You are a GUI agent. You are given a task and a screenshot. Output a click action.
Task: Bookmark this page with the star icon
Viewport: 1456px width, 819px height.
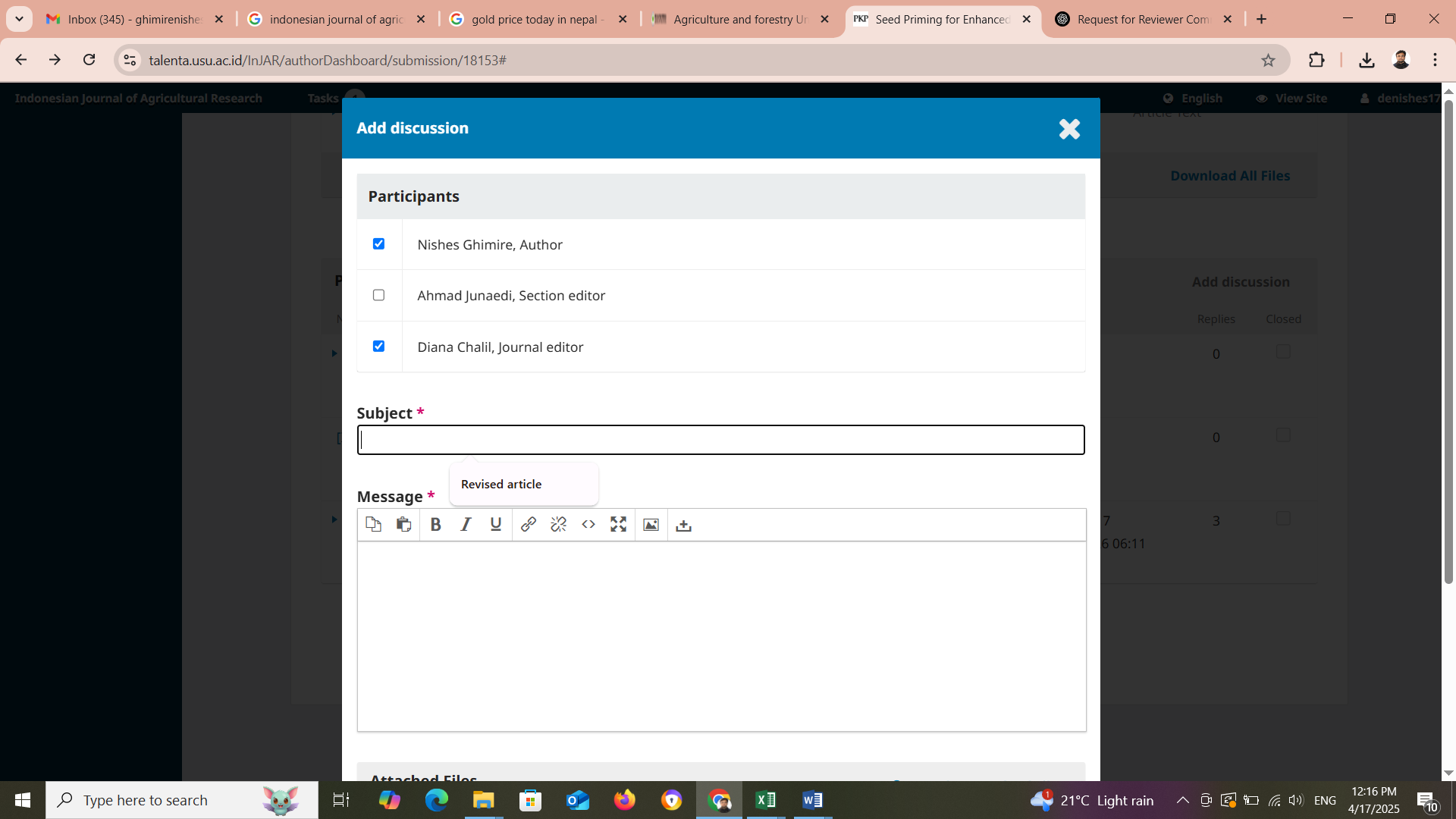pyautogui.click(x=1268, y=60)
